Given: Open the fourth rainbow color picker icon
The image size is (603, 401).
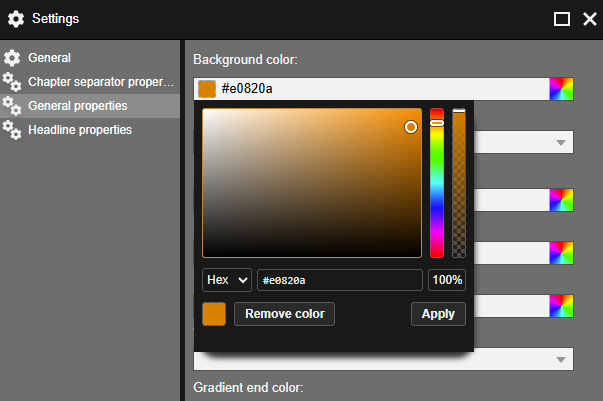Looking at the screenshot, I should point(561,306).
